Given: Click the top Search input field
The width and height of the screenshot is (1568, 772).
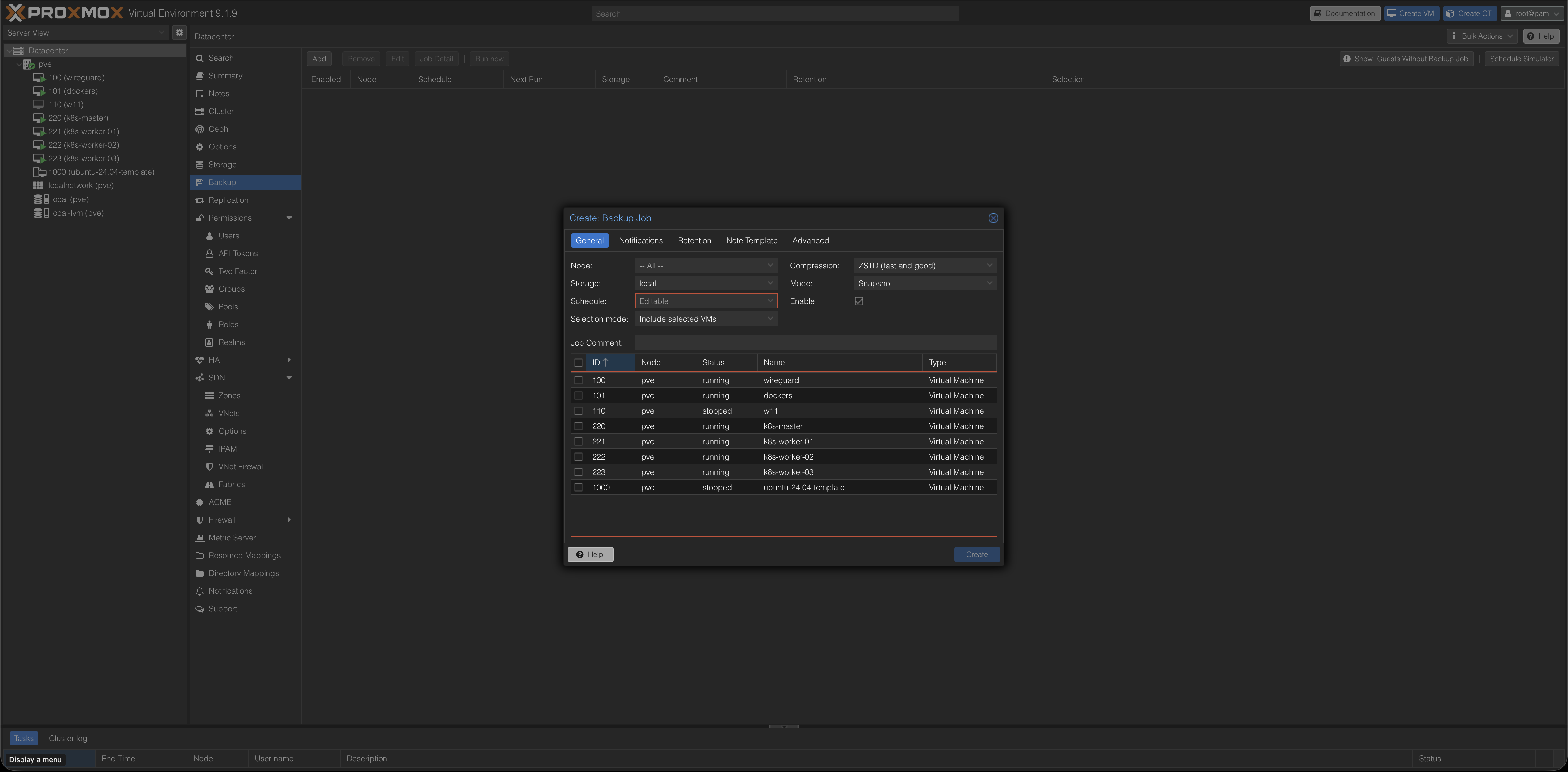Looking at the screenshot, I should tap(775, 13).
